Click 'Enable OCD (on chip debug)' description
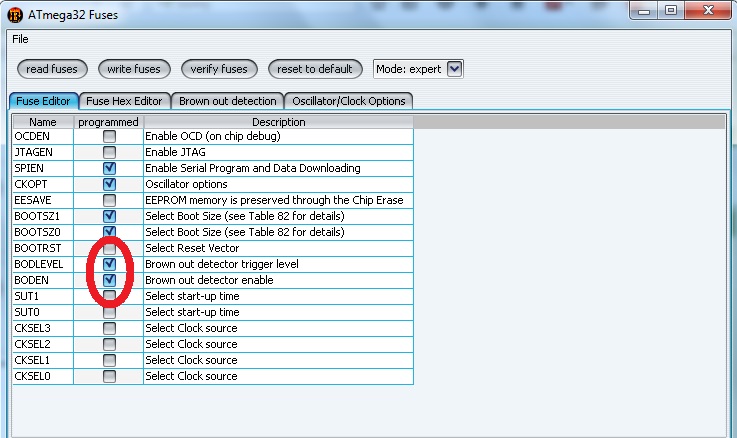 pyautogui.click(x=213, y=136)
